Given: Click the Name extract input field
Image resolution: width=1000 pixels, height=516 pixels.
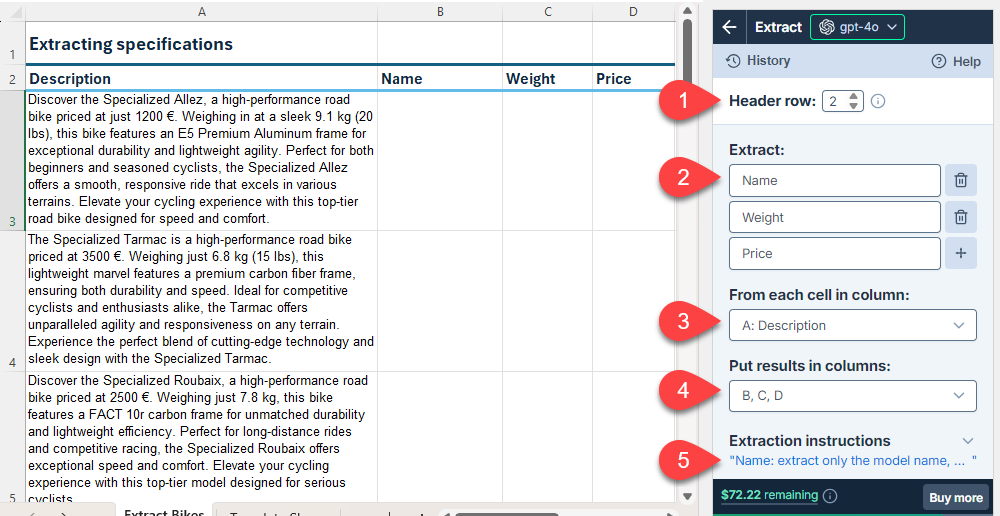Looking at the screenshot, I should pyautogui.click(x=834, y=181).
